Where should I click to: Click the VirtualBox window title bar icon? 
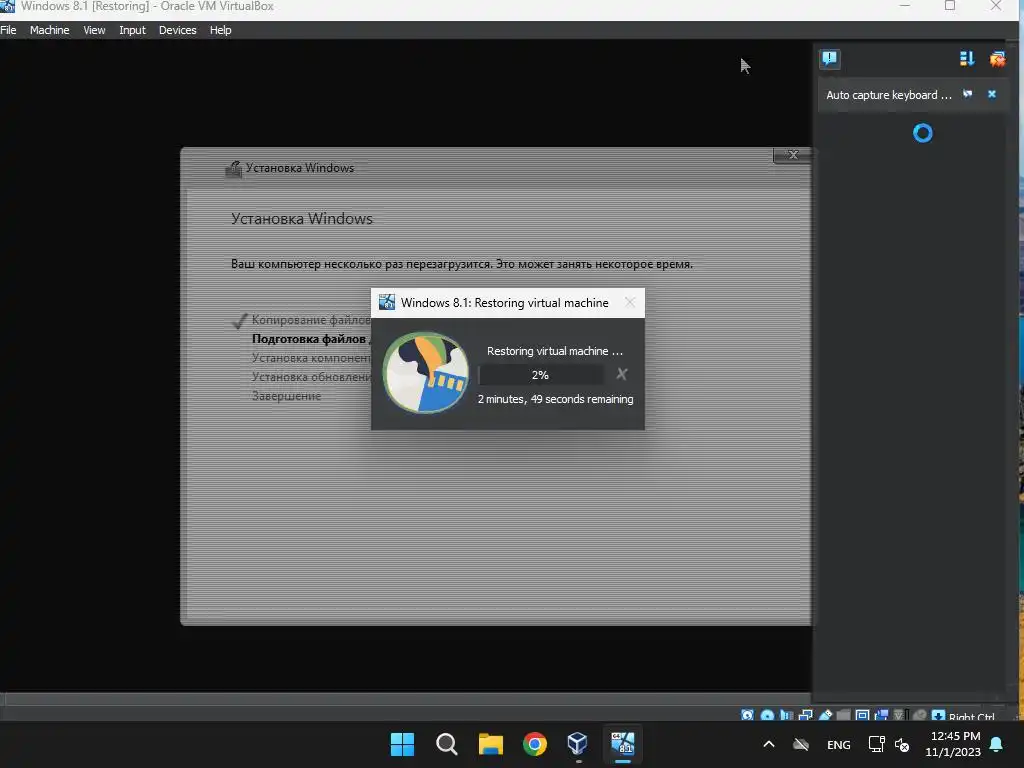tap(7, 7)
